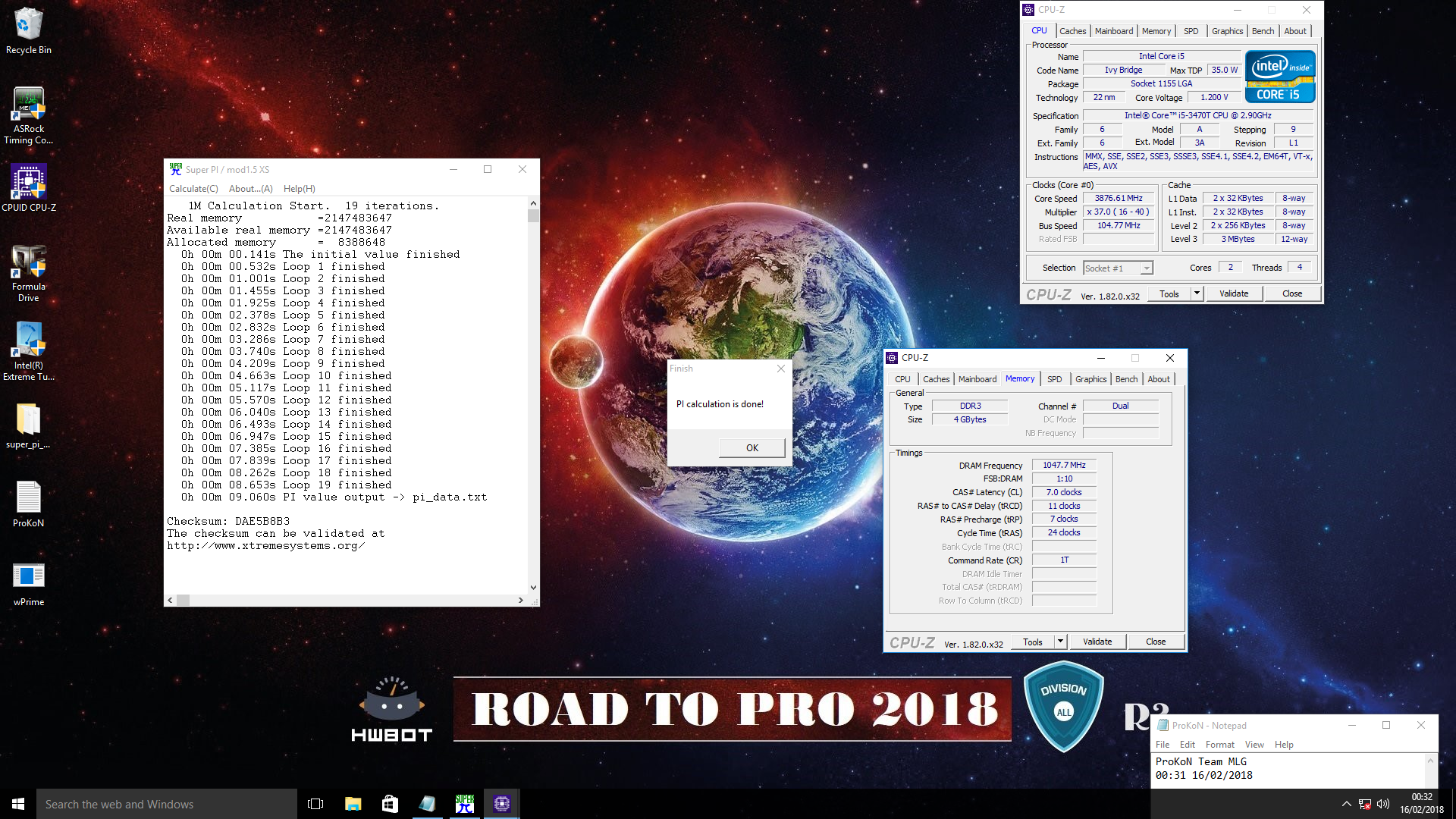Open the network tray icon
The image size is (1456, 819).
tap(1364, 804)
